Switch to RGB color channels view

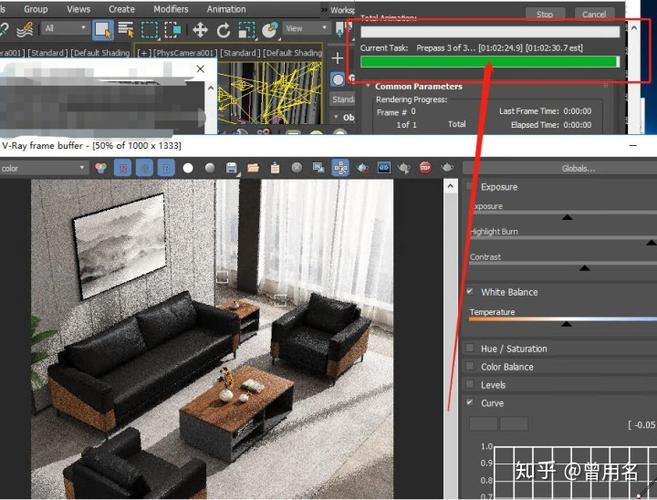(x=100, y=168)
